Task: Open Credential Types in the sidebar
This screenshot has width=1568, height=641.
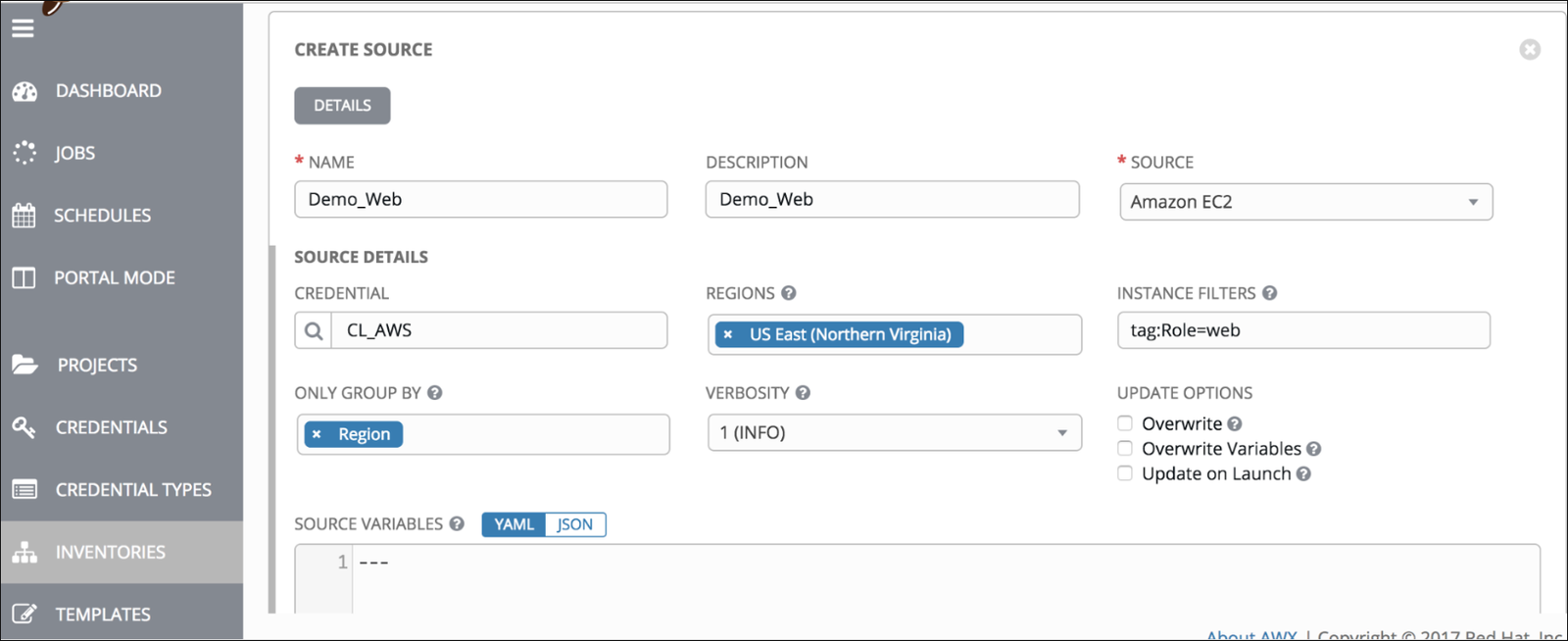Action: click(122, 489)
